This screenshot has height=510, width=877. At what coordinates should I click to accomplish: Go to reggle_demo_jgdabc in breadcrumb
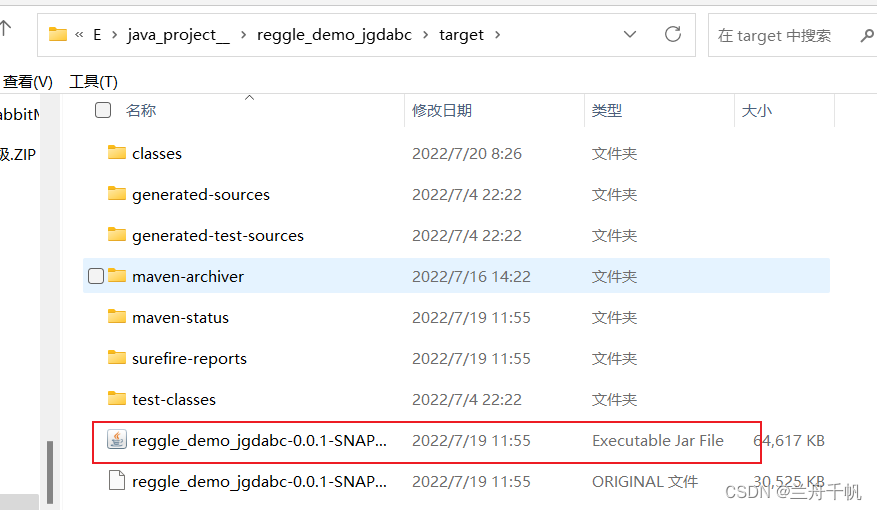(x=334, y=35)
